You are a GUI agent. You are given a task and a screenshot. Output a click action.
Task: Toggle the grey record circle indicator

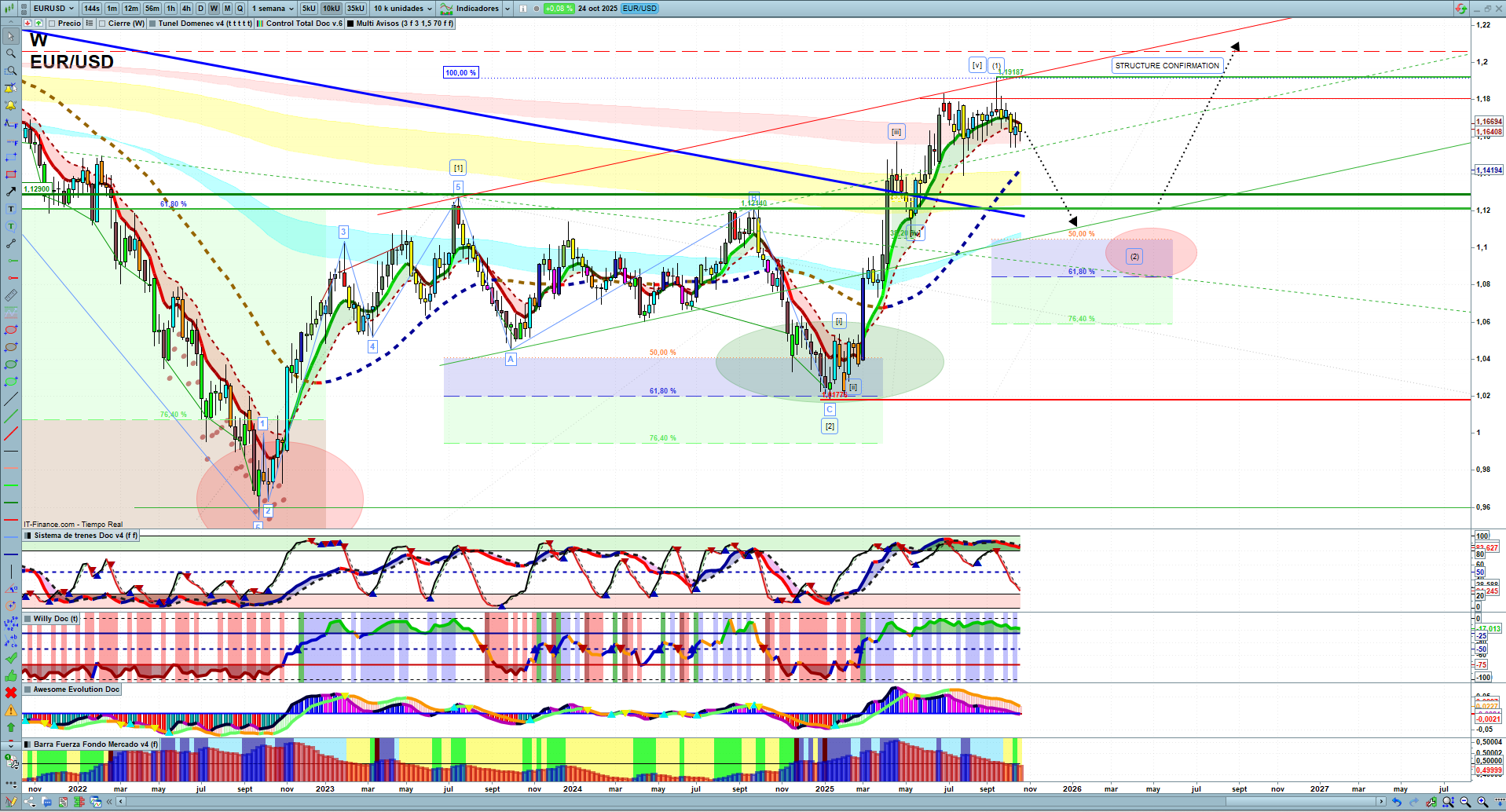click(536, 9)
